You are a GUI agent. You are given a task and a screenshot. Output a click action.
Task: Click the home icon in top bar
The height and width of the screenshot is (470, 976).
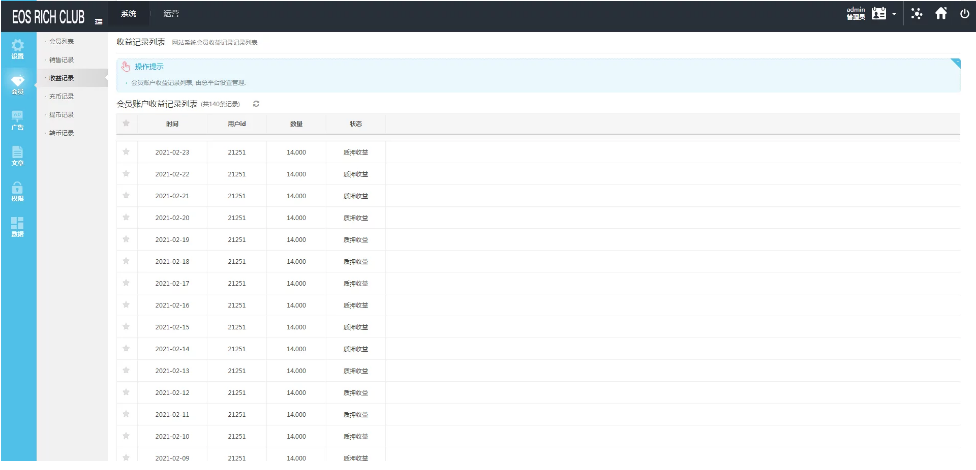click(x=941, y=14)
